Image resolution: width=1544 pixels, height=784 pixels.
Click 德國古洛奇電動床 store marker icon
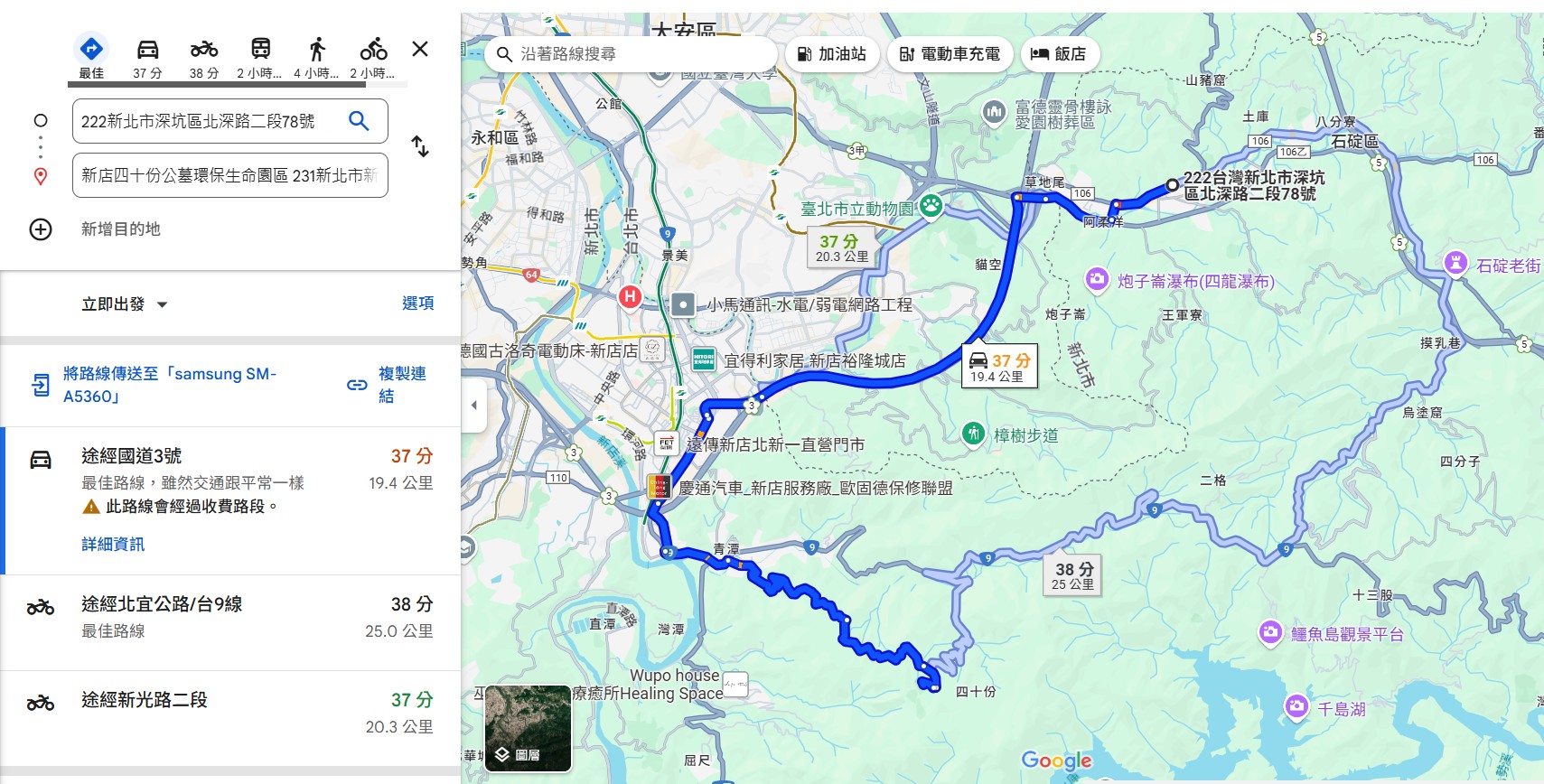(x=652, y=350)
